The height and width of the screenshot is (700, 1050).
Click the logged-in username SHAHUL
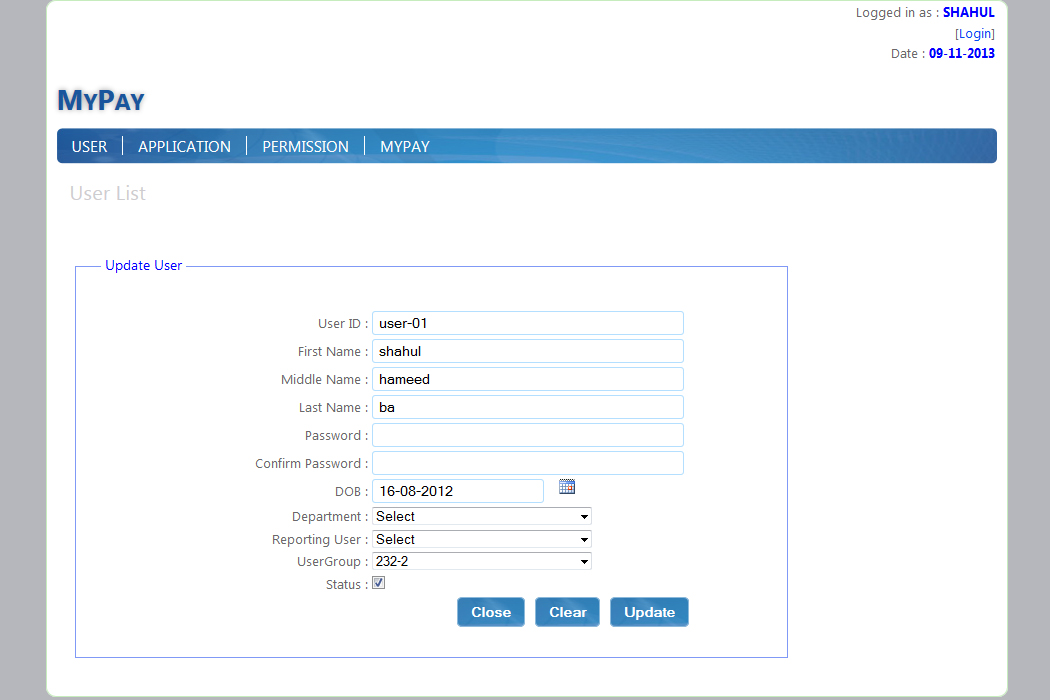[x=968, y=13]
